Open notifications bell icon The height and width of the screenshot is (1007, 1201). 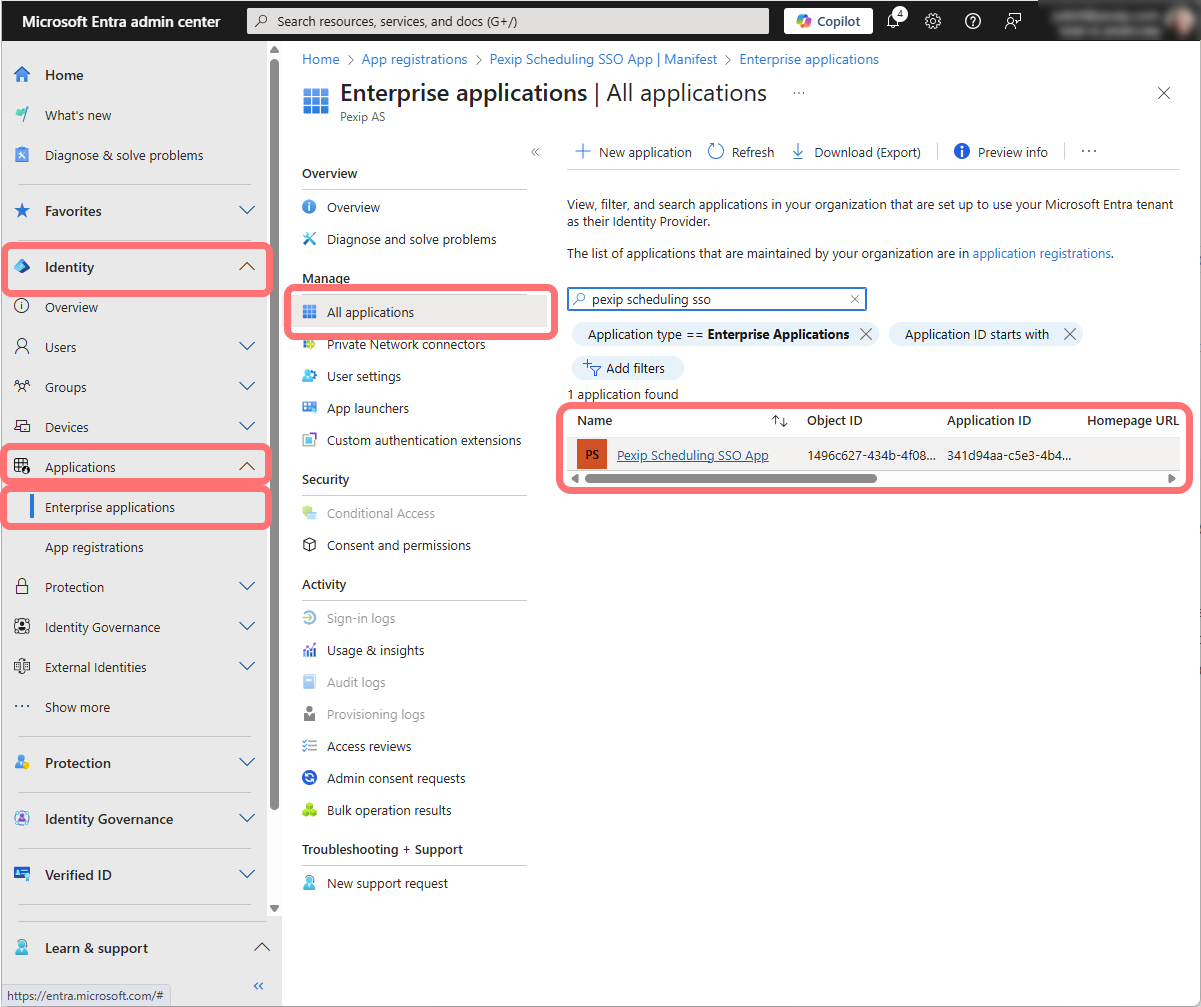coord(894,21)
